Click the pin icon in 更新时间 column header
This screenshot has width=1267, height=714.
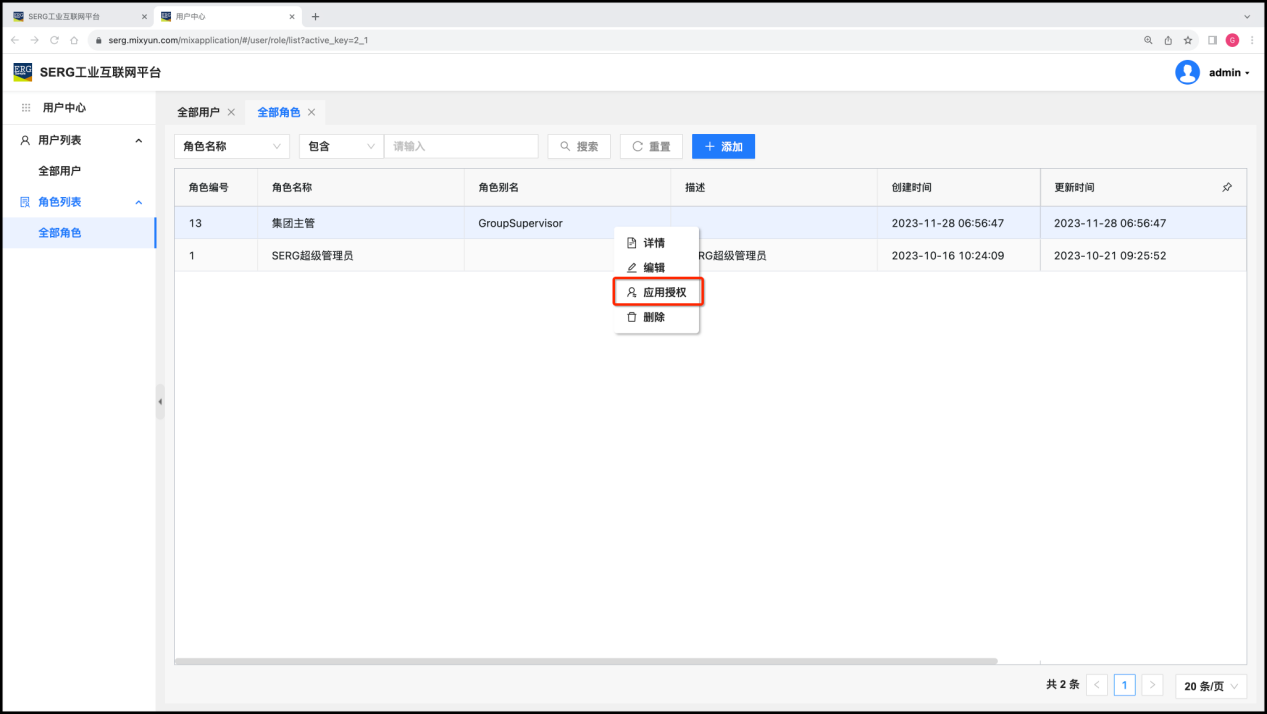1227,187
